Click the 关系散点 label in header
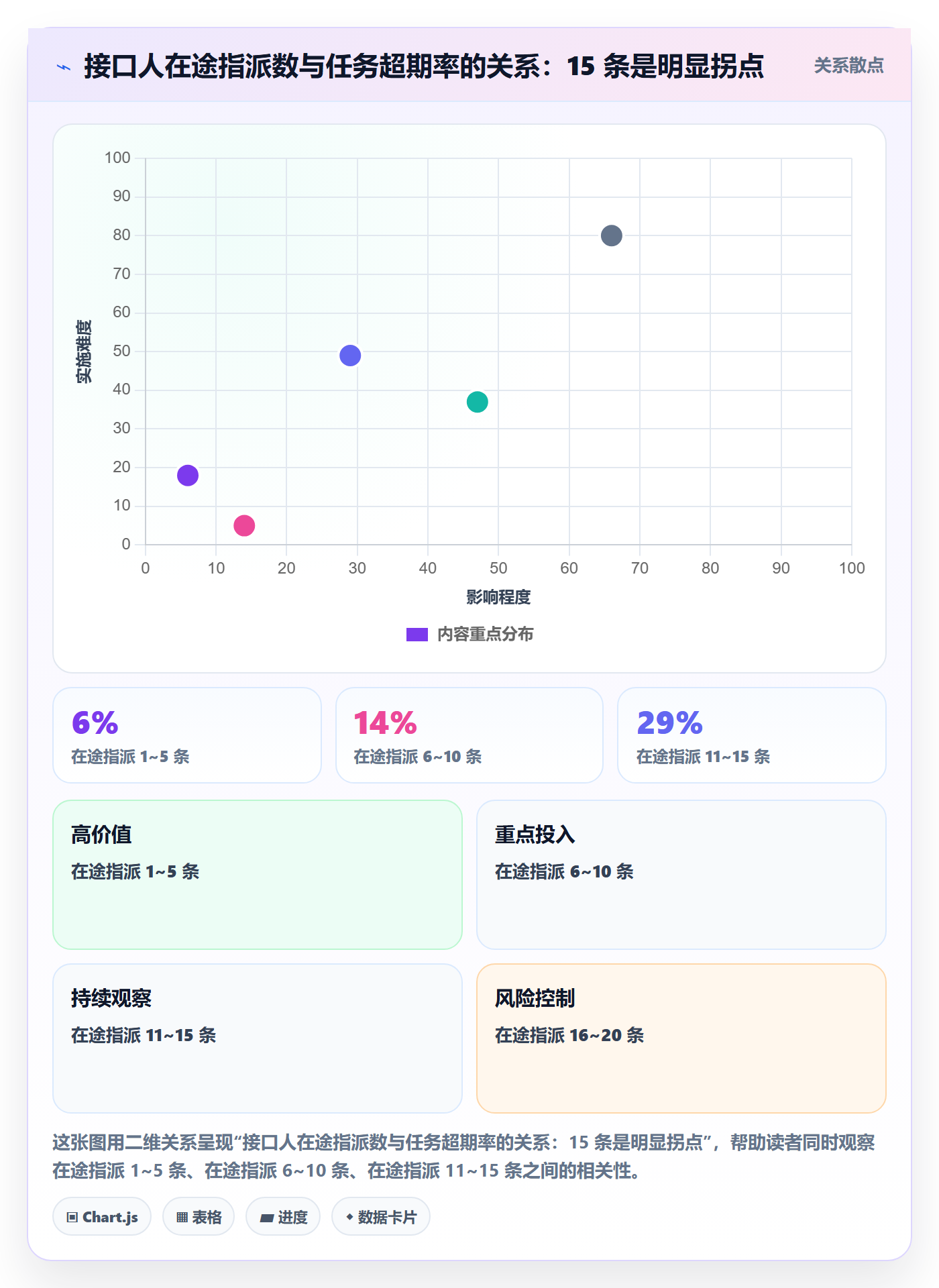 click(848, 66)
